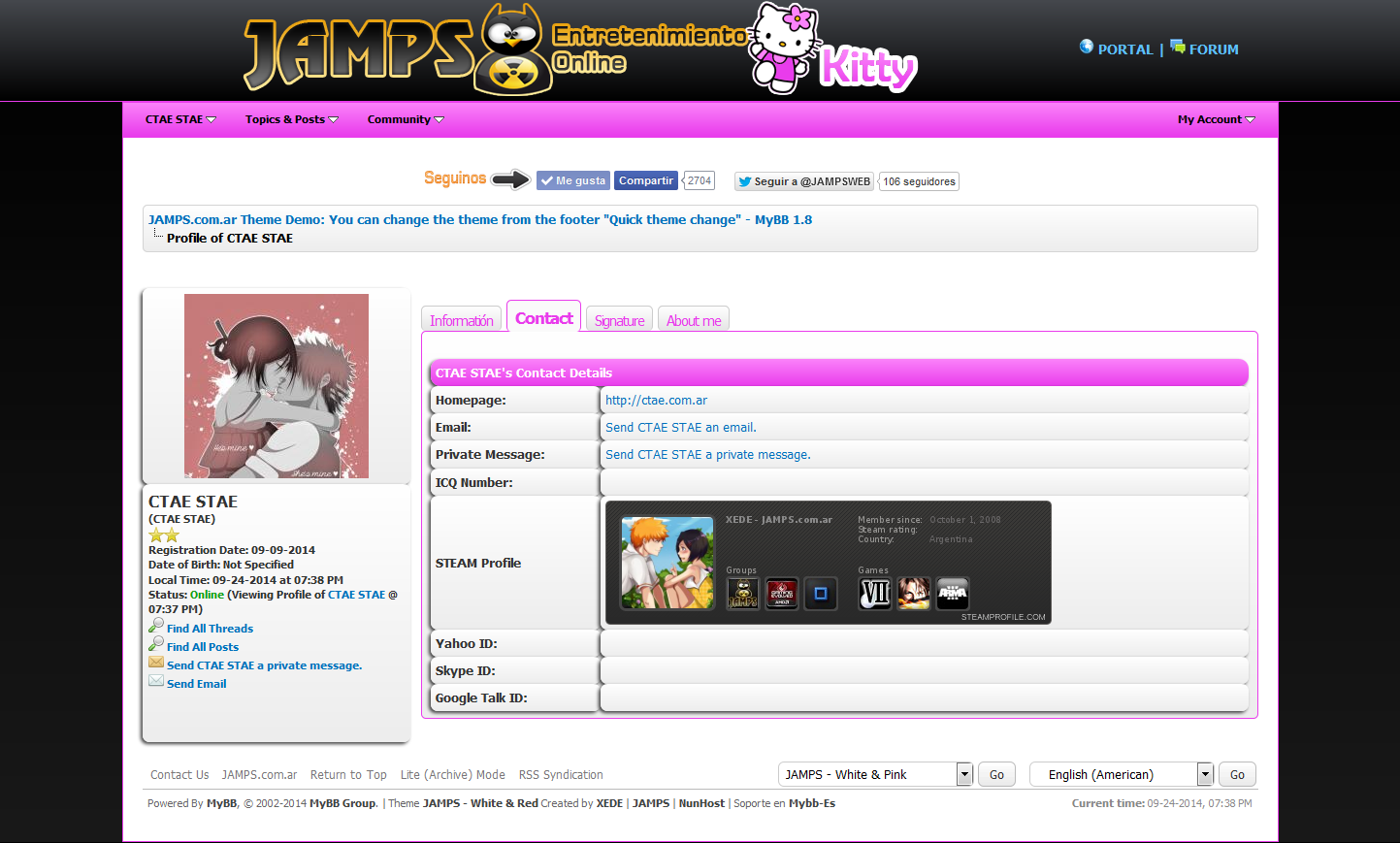This screenshot has height=843, width=1400.
Task: Select the Contact tab
Action: (x=544, y=317)
